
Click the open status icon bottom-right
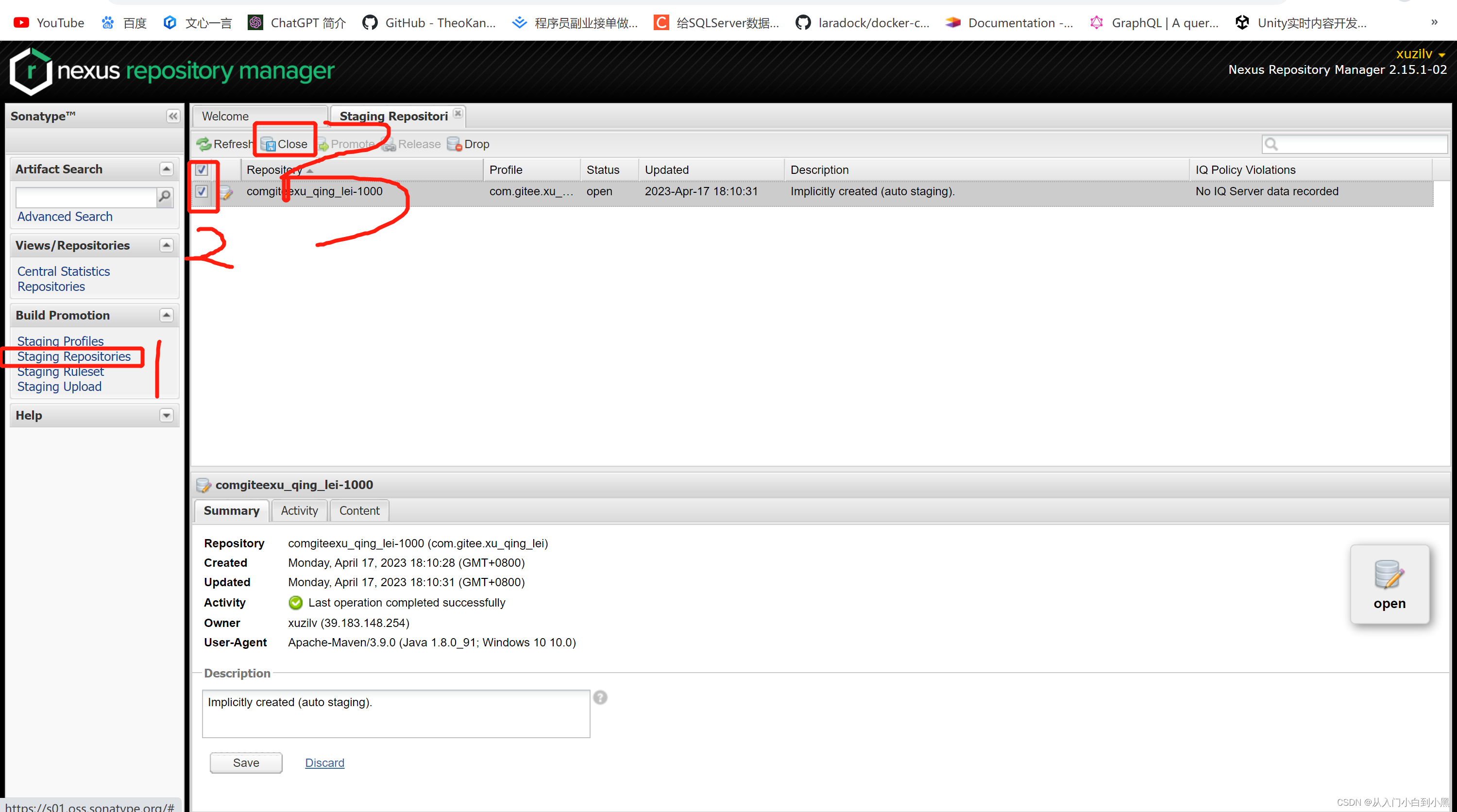click(x=1388, y=585)
